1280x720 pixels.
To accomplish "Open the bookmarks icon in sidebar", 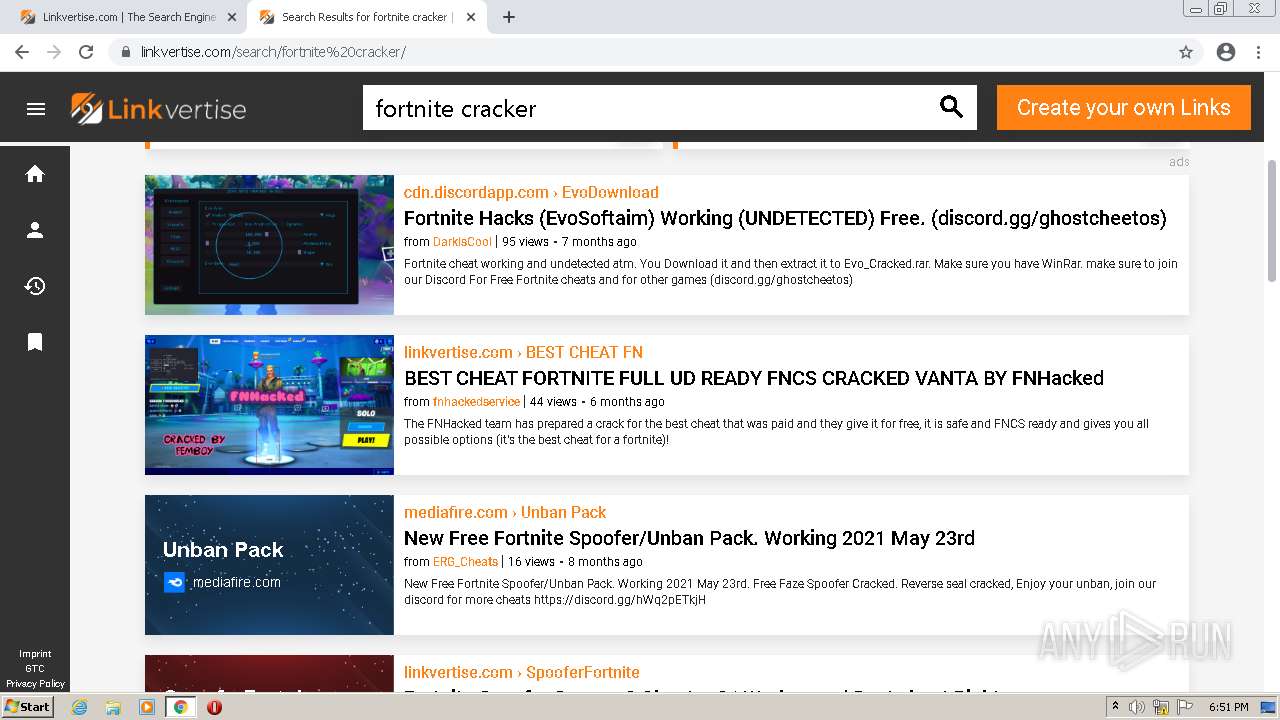I will coord(35,342).
